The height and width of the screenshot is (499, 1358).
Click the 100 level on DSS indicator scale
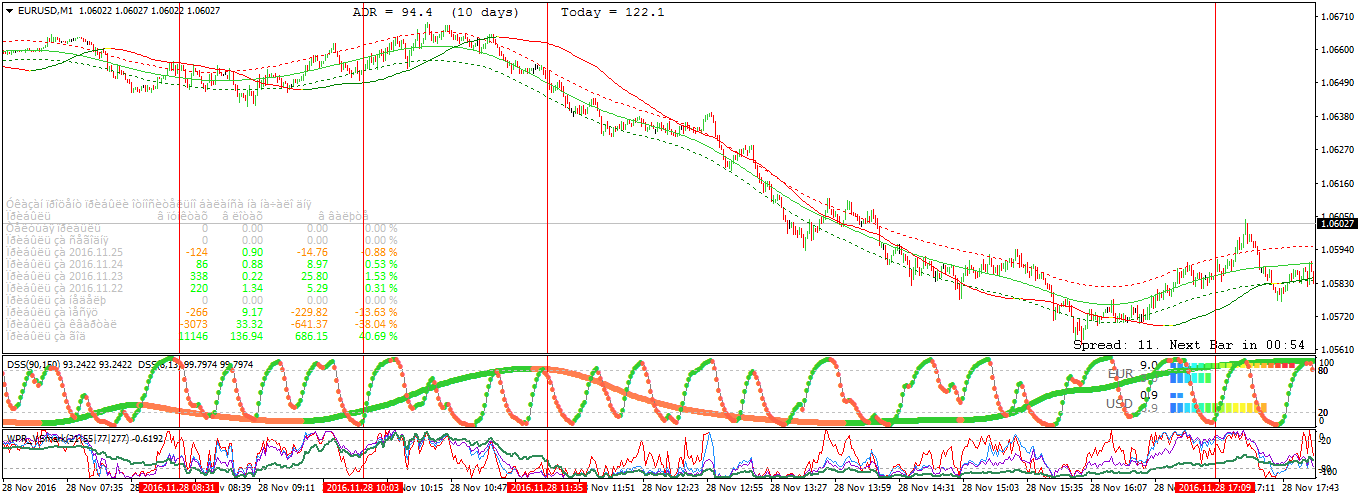pyautogui.click(x=1327, y=361)
